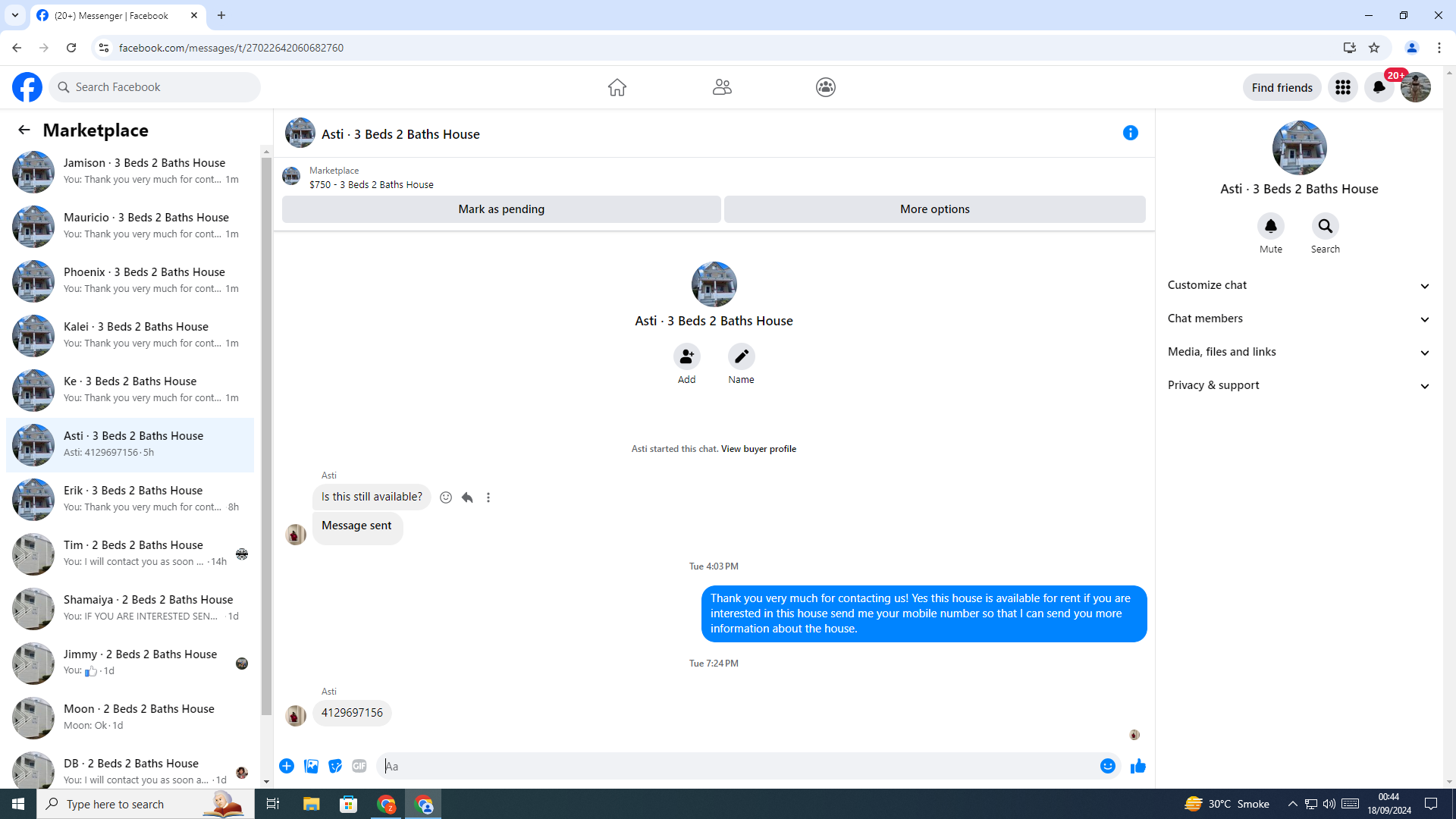This screenshot has width=1456, height=819.
Task: React to 'Is this still available?' message
Action: click(x=446, y=498)
